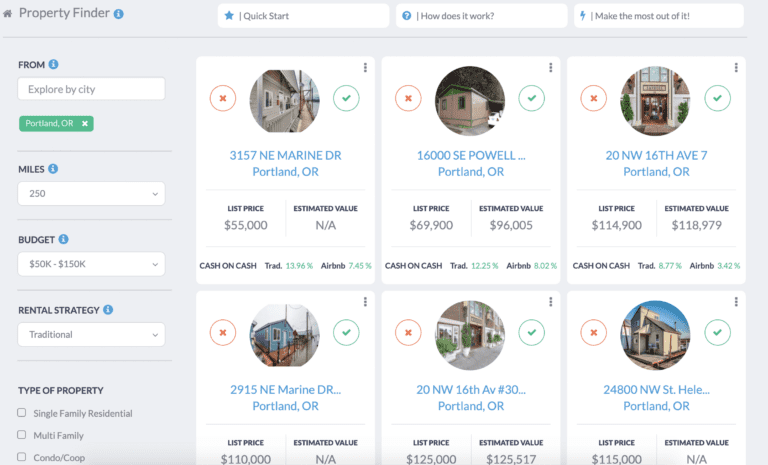The image size is (768, 465).
Task: Dismiss the 24800 NW St. Helens listing
Action: [x=594, y=332]
